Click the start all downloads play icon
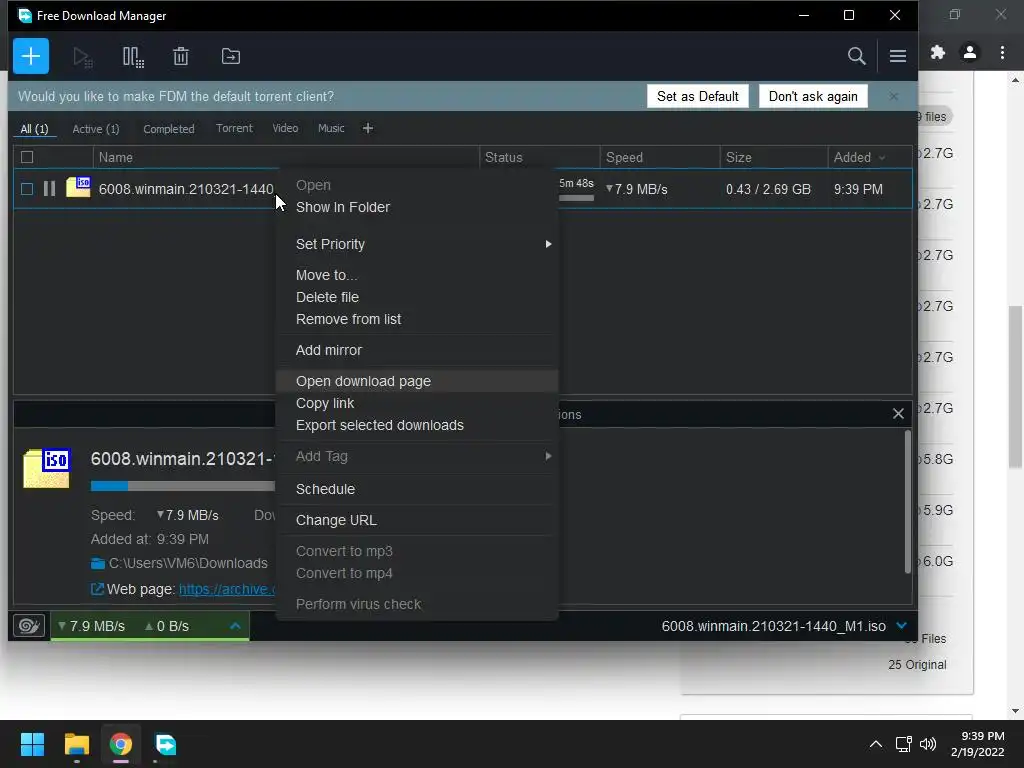 [82, 57]
